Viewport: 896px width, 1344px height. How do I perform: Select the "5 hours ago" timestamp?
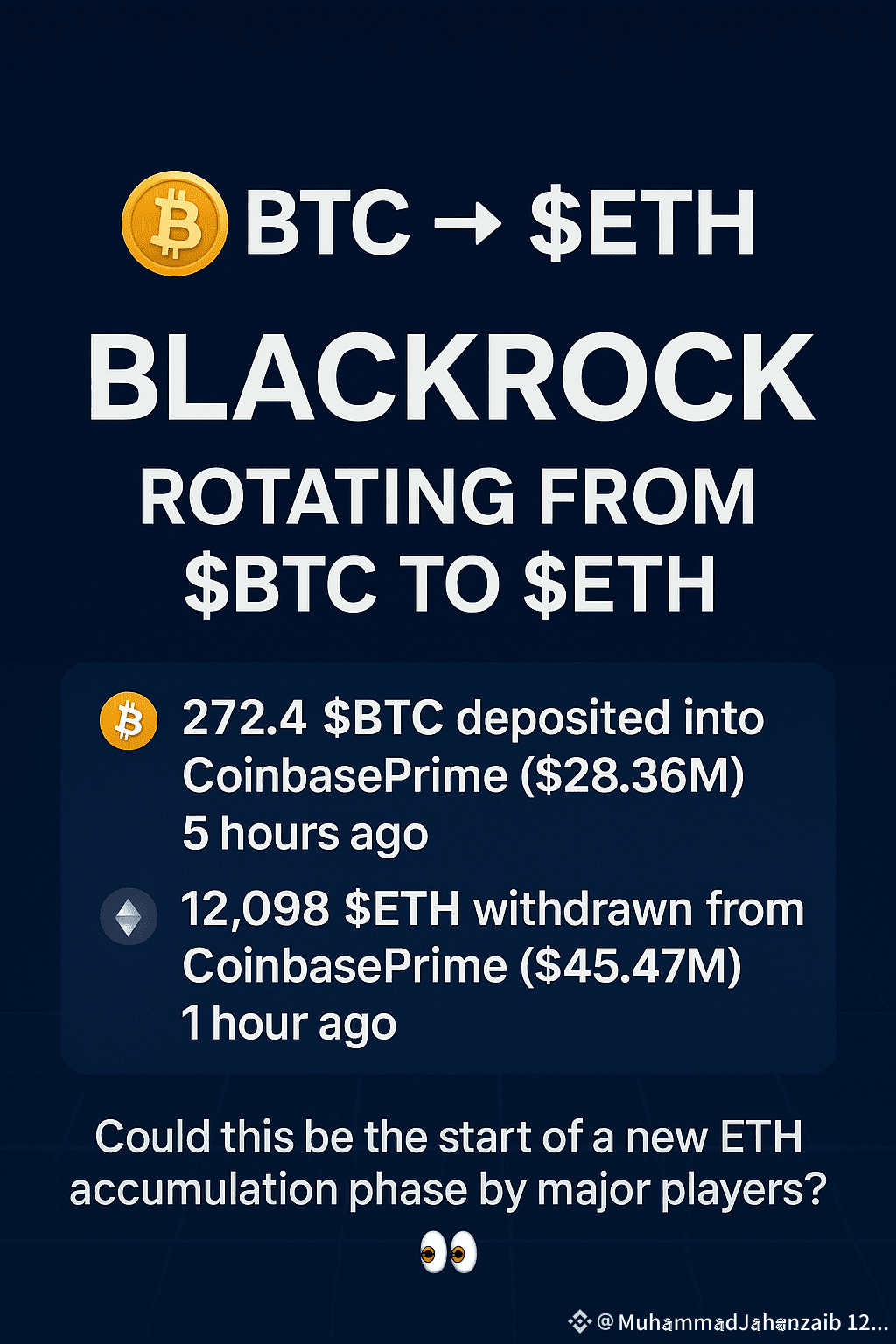(305, 833)
